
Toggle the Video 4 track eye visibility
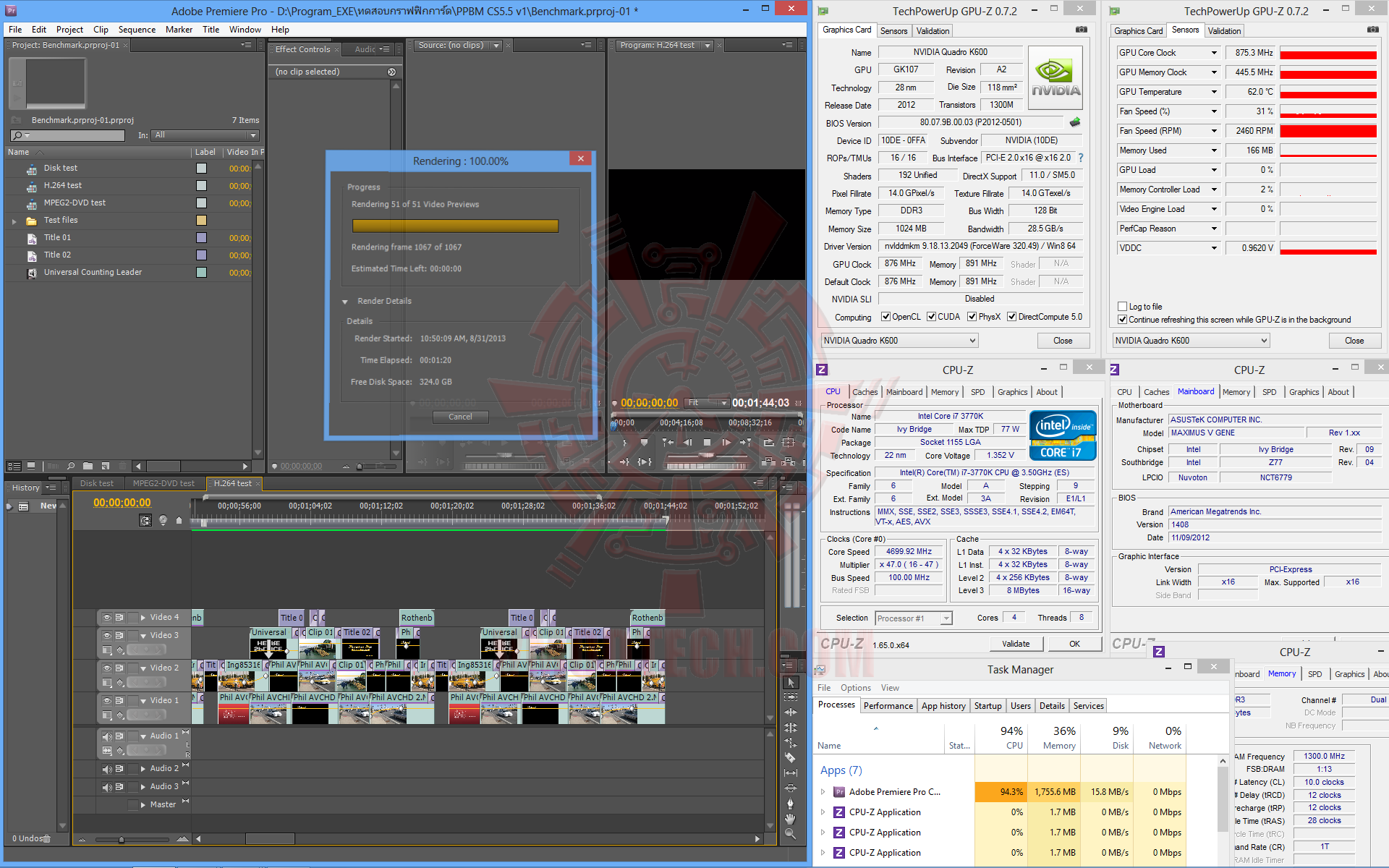pos(107,618)
